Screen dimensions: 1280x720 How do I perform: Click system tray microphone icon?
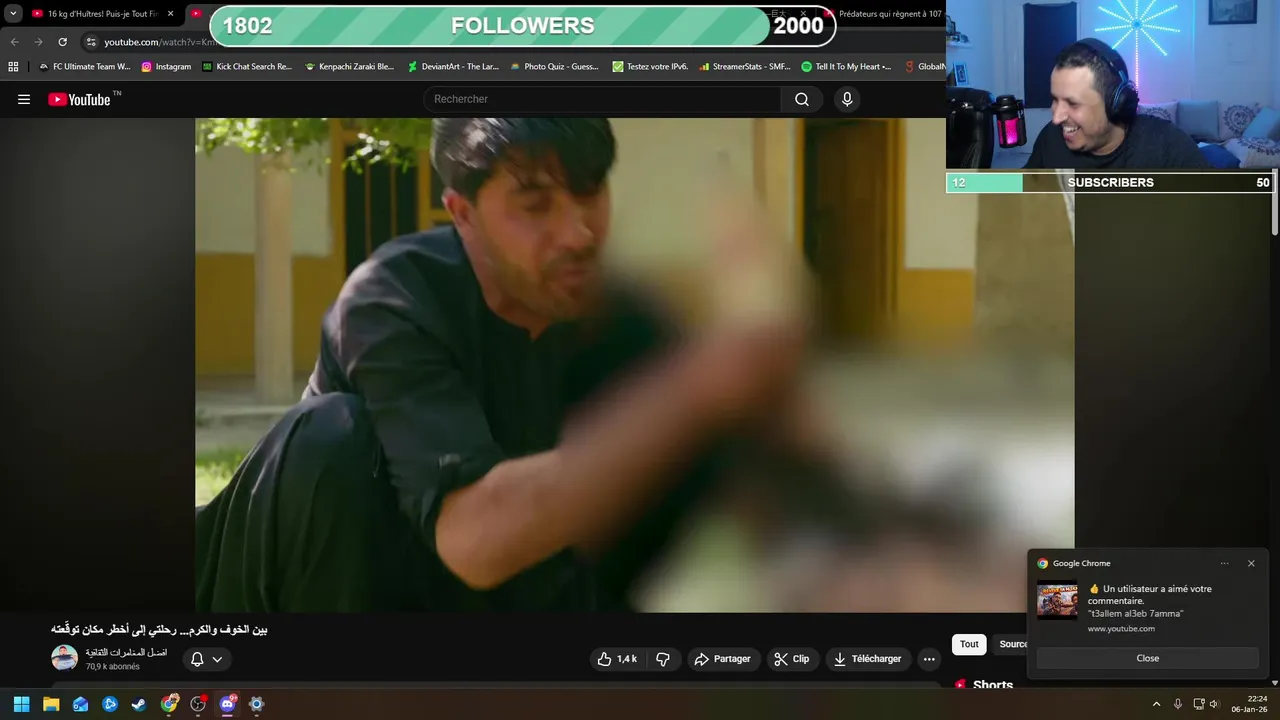click(1178, 704)
